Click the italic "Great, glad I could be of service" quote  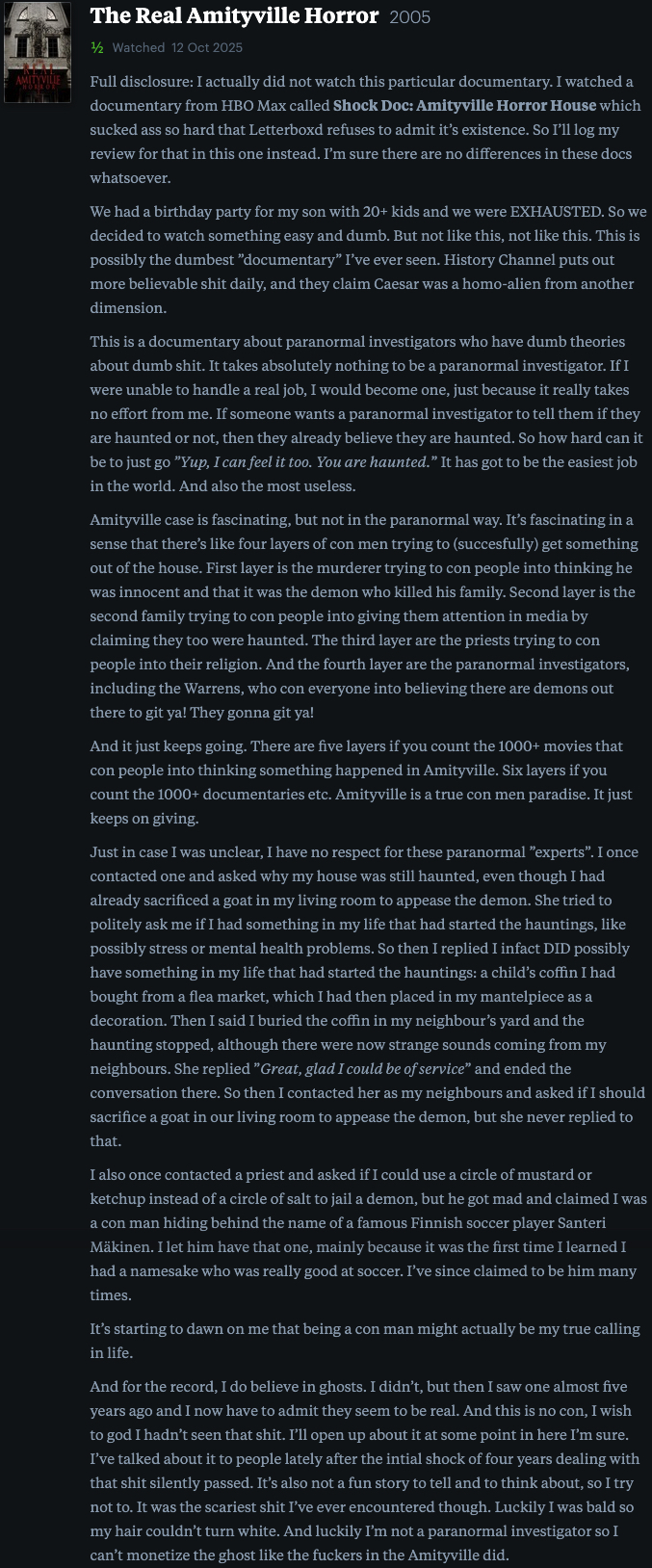[361, 1068]
